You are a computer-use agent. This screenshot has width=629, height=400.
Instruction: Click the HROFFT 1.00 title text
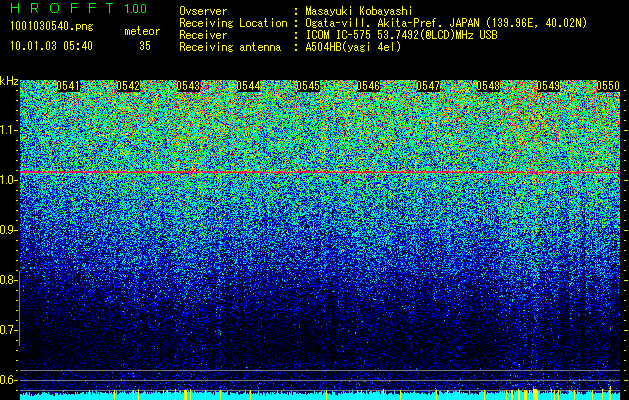pyautogui.click(x=79, y=8)
